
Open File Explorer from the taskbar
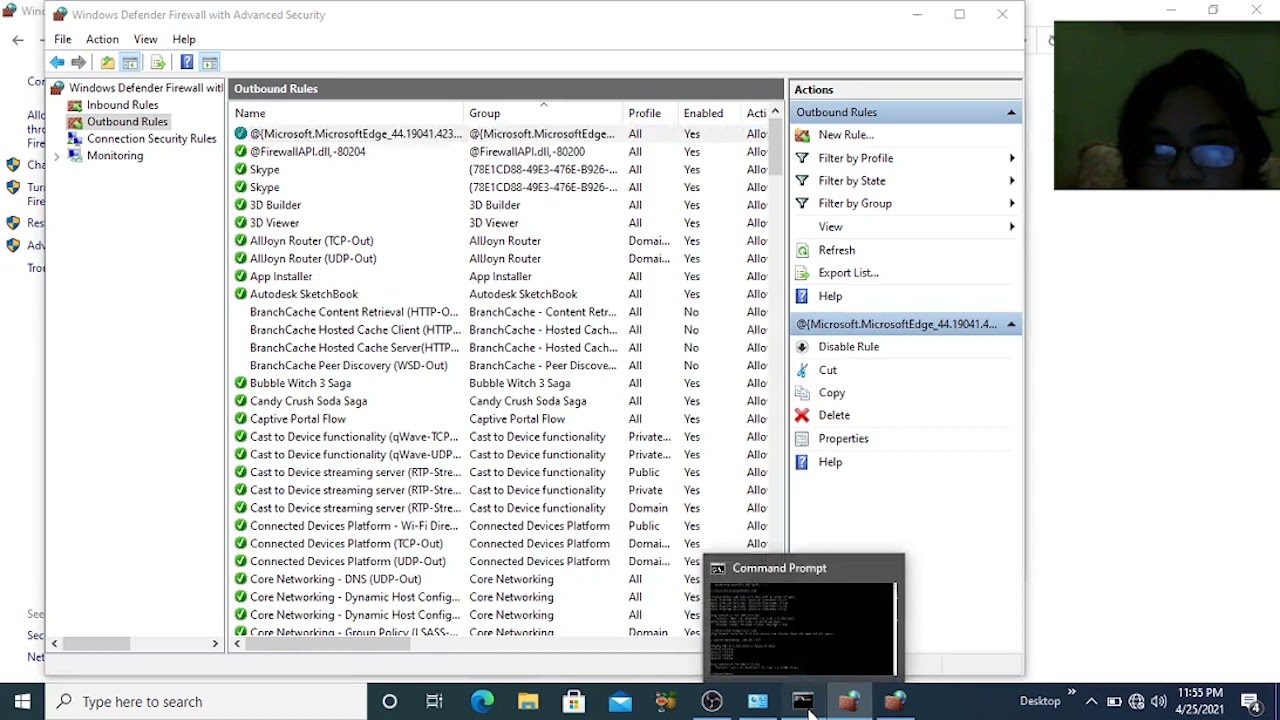[528, 702]
